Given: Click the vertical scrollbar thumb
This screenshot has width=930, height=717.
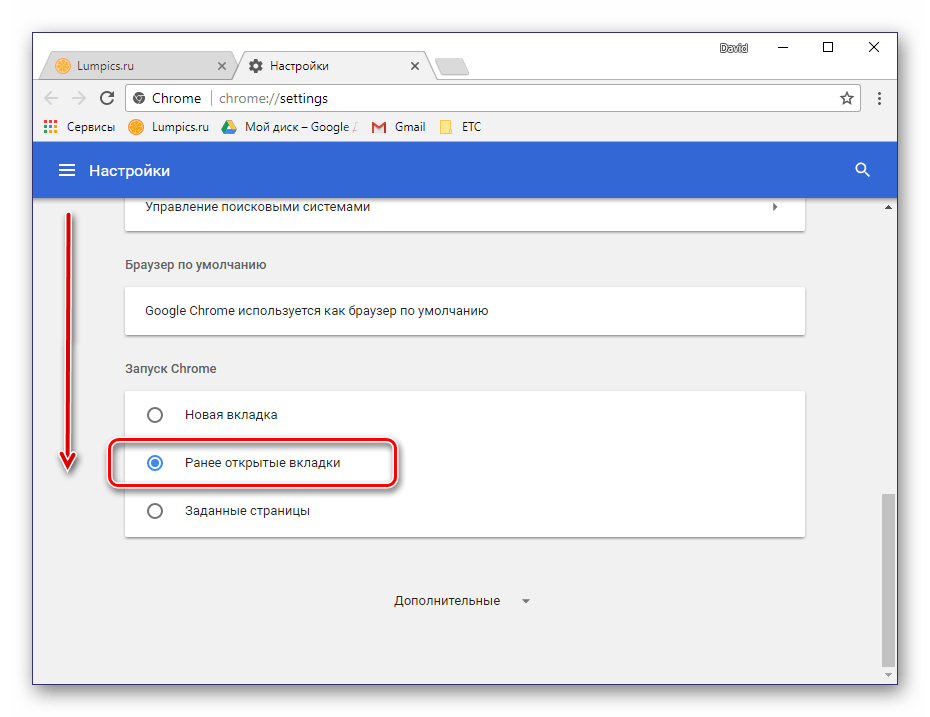Looking at the screenshot, I should click(888, 580).
